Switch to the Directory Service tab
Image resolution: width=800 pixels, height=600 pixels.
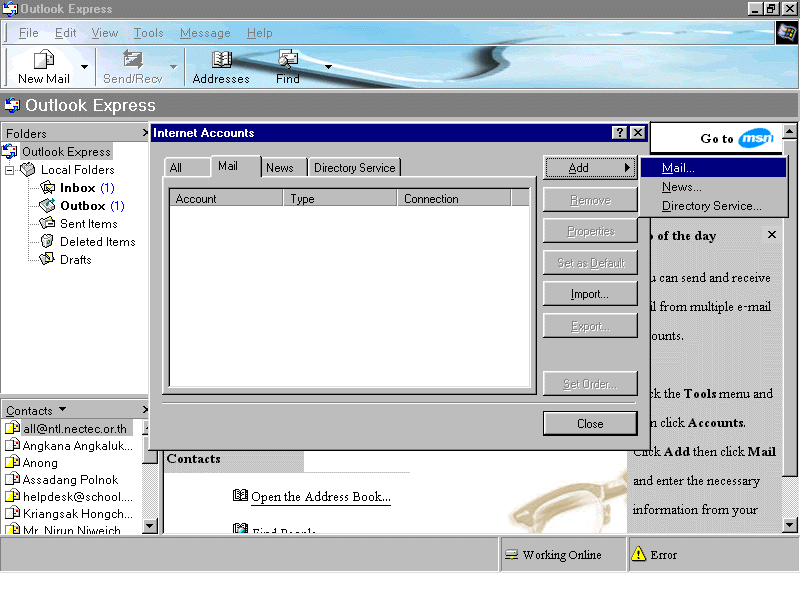(355, 168)
